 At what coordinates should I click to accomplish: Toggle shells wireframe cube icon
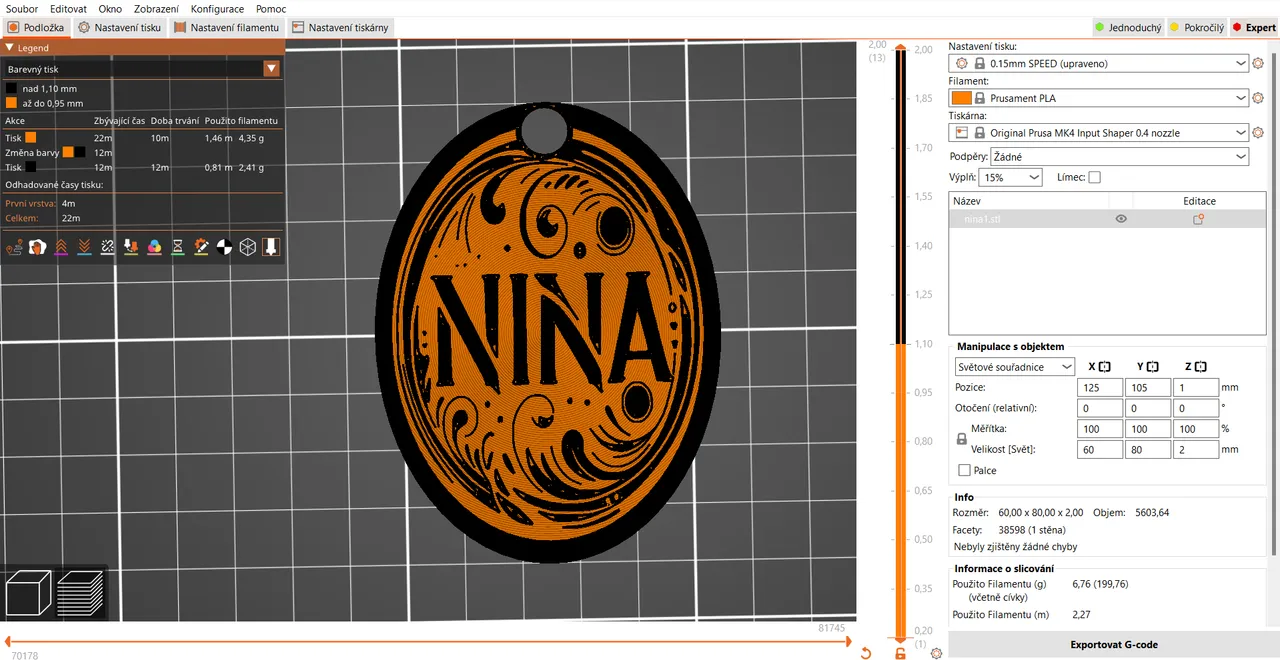click(248, 246)
